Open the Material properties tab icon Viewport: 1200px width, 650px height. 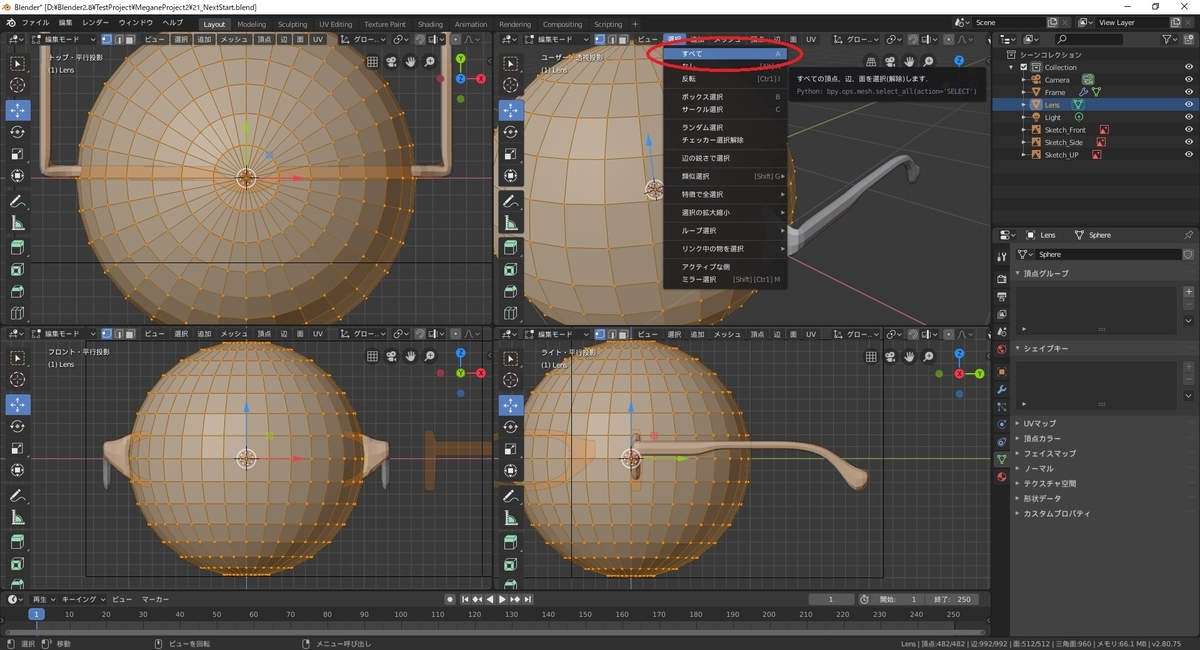click(x=1001, y=476)
